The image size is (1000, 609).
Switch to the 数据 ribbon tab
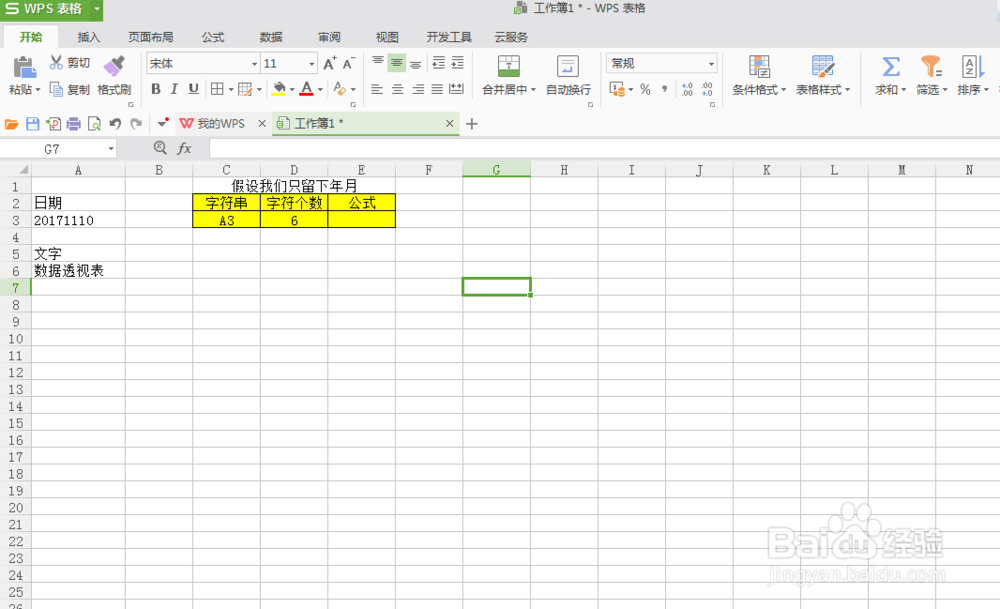tap(271, 37)
